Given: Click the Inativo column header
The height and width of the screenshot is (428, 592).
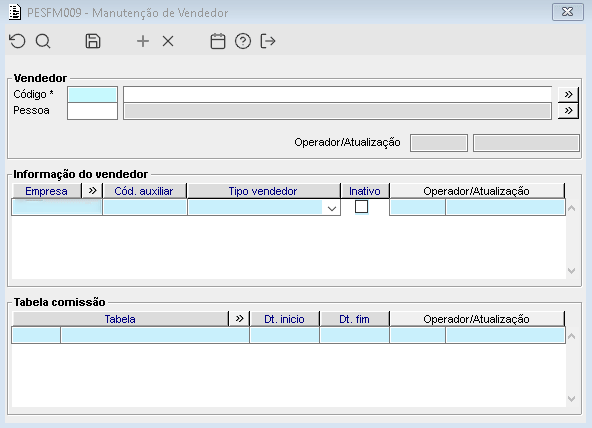Looking at the screenshot, I should coord(365,191).
